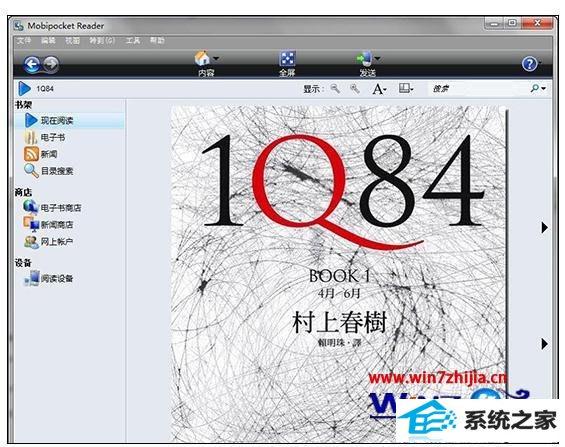Screen dimensions: 565x447
Task: Open the 帮助 menu
Action: 157,40
